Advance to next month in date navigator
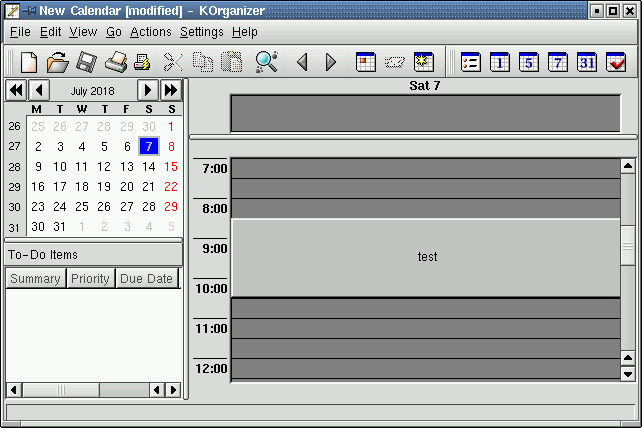 [x=147, y=90]
